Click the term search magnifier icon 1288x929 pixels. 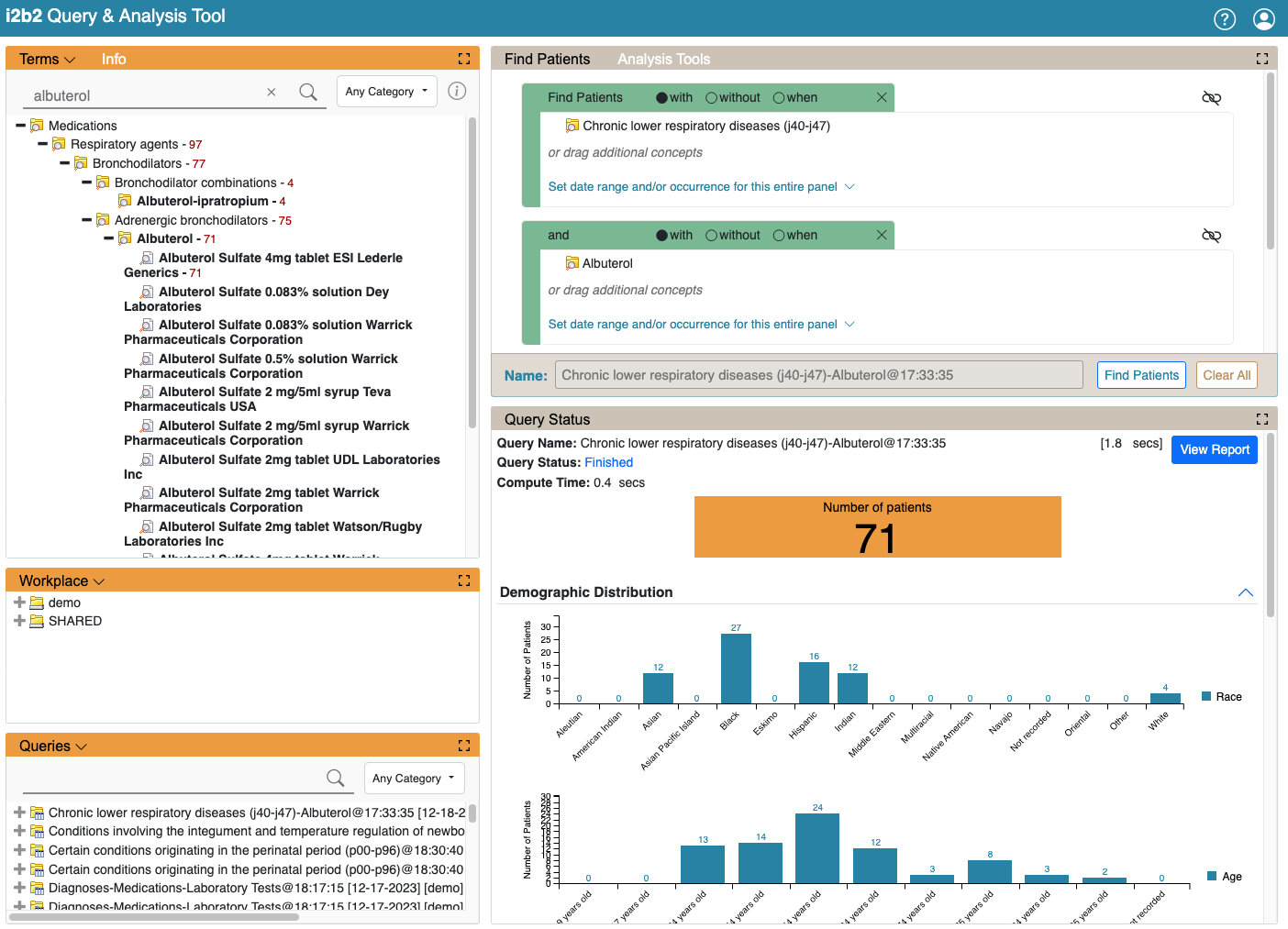coord(308,92)
